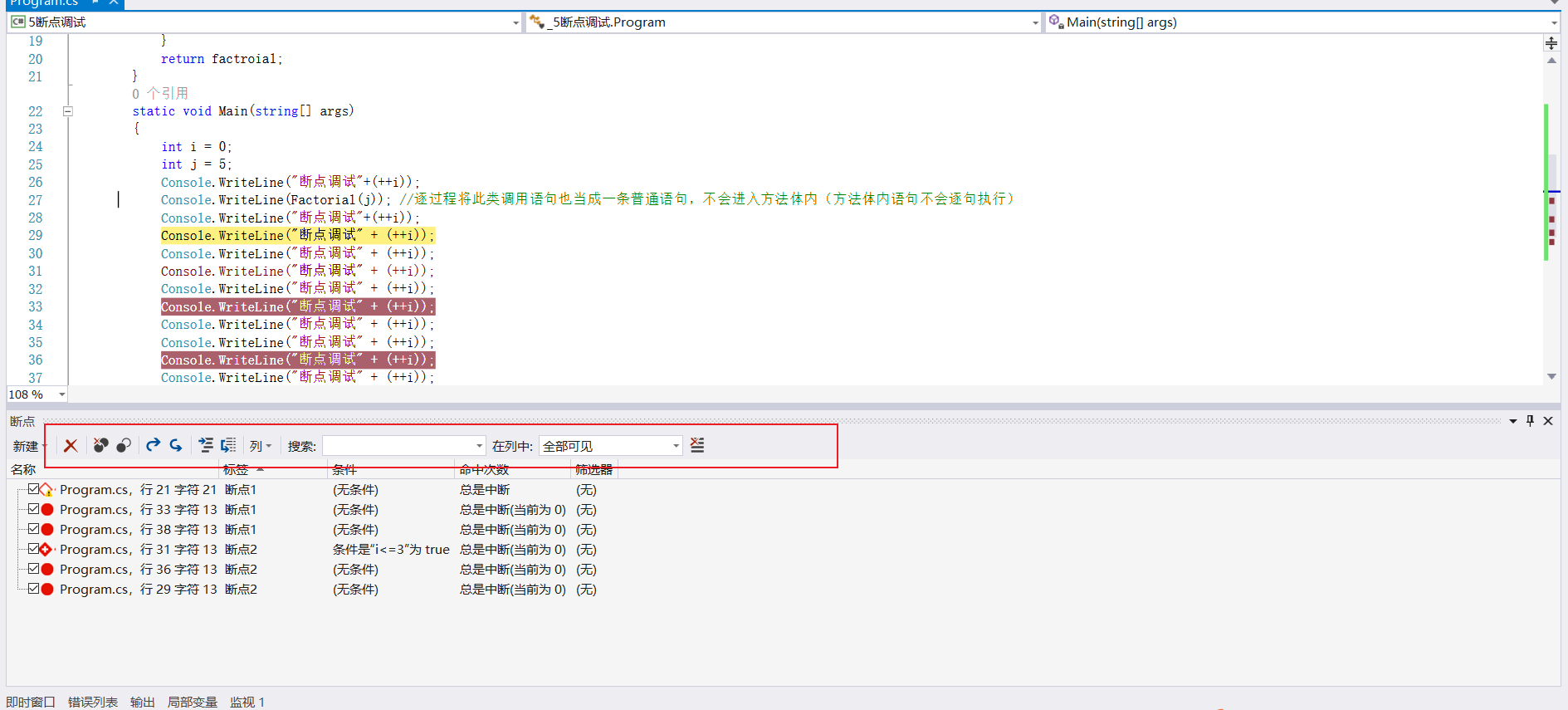This screenshot has height=710, width=1568.
Task: Open the 新建 new breakpoint dropdown
Action: coord(31,447)
